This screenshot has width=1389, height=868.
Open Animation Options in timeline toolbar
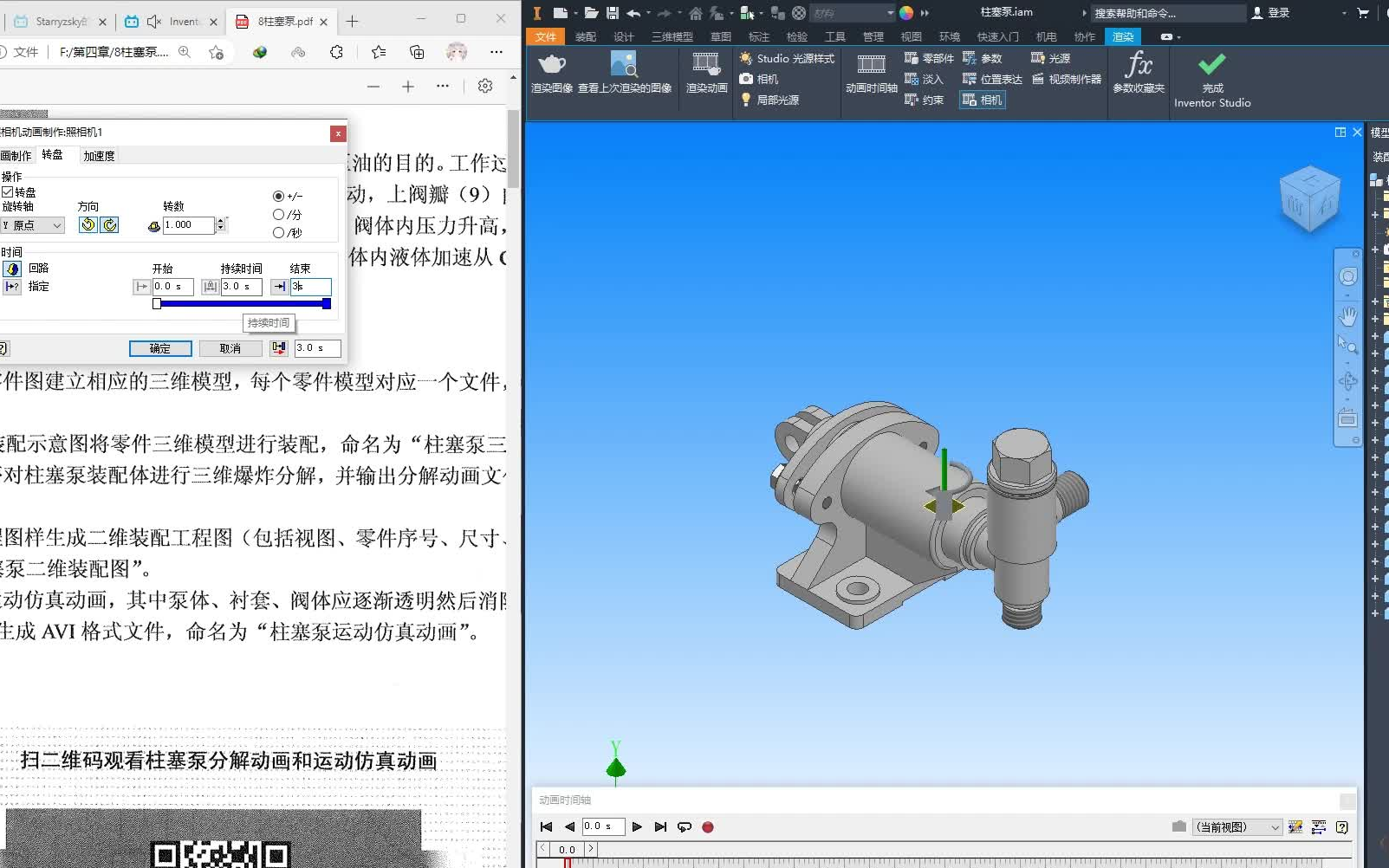pyautogui.click(x=1295, y=827)
